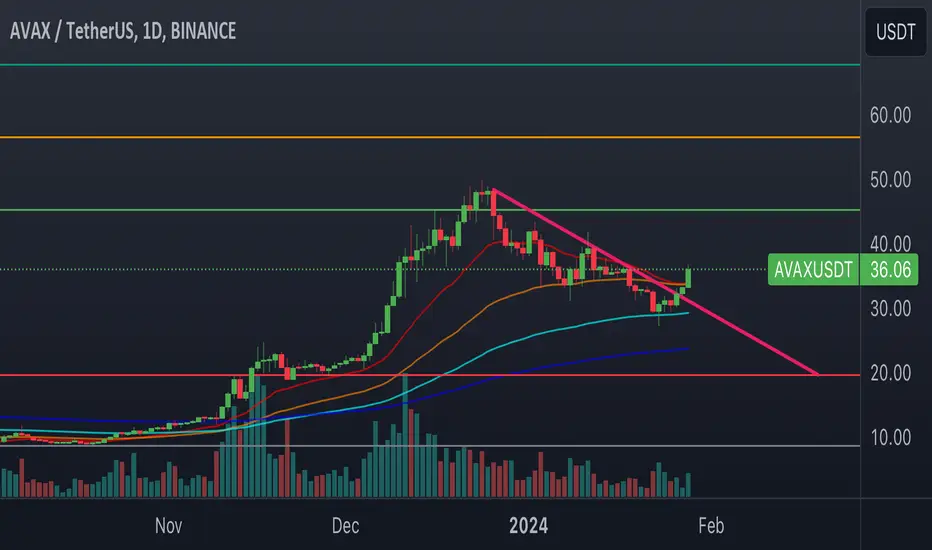Select the teal horizontal line above 60.00
Screen dimensions: 932x550
[430, 64]
